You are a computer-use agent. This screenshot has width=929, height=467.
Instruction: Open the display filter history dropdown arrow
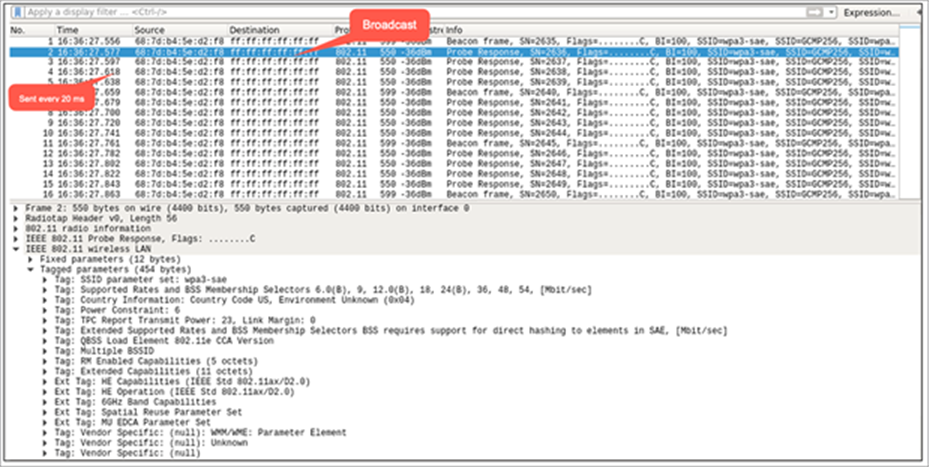(x=832, y=12)
